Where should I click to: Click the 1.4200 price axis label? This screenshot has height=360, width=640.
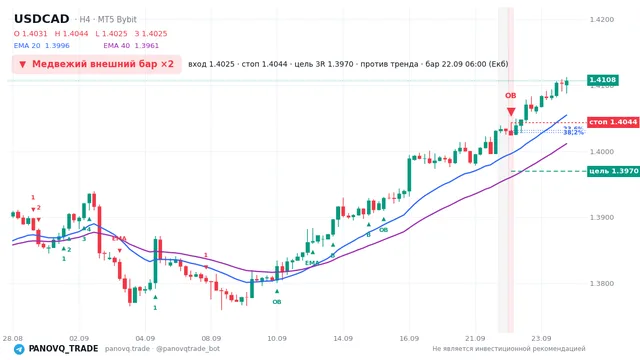(602, 19)
